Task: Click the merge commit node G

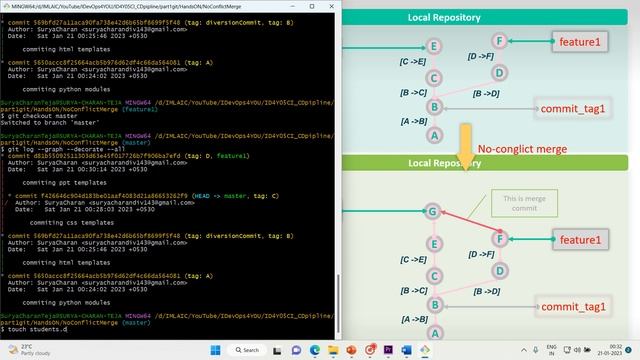Action: (x=433, y=211)
